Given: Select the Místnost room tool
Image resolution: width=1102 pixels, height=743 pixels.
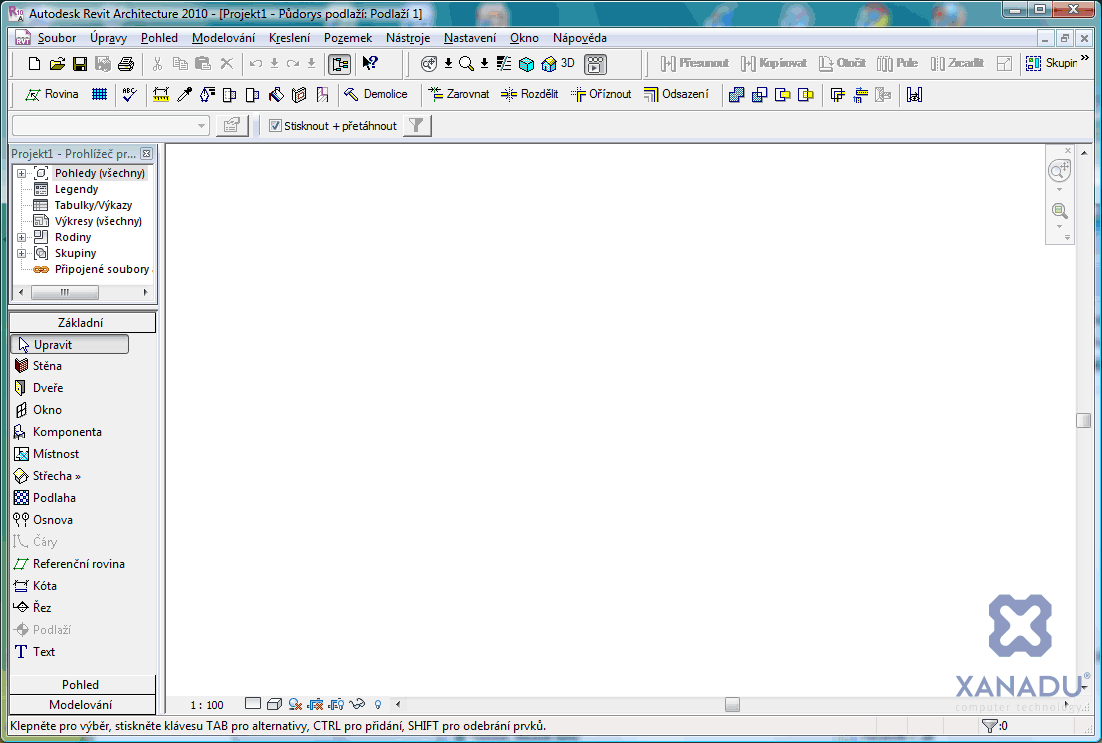Looking at the screenshot, I should click(46, 454).
